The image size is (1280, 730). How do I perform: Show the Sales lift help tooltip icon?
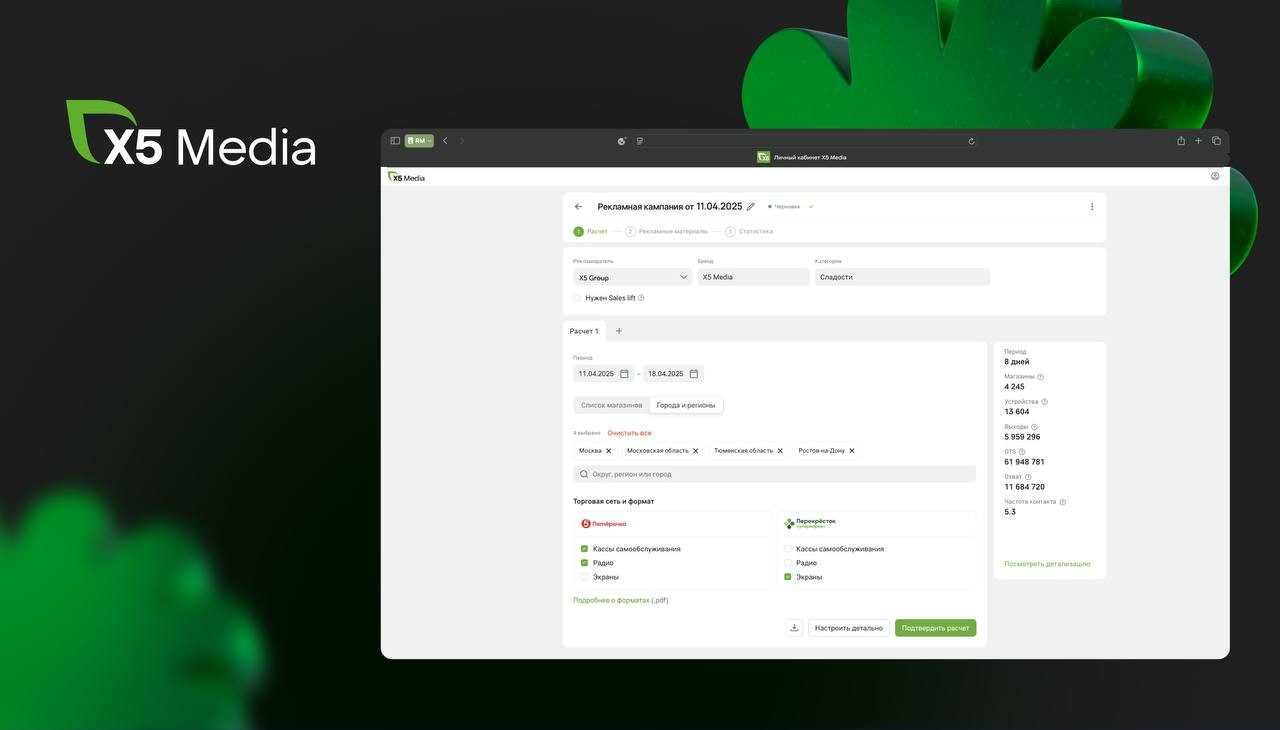click(641, 298)
